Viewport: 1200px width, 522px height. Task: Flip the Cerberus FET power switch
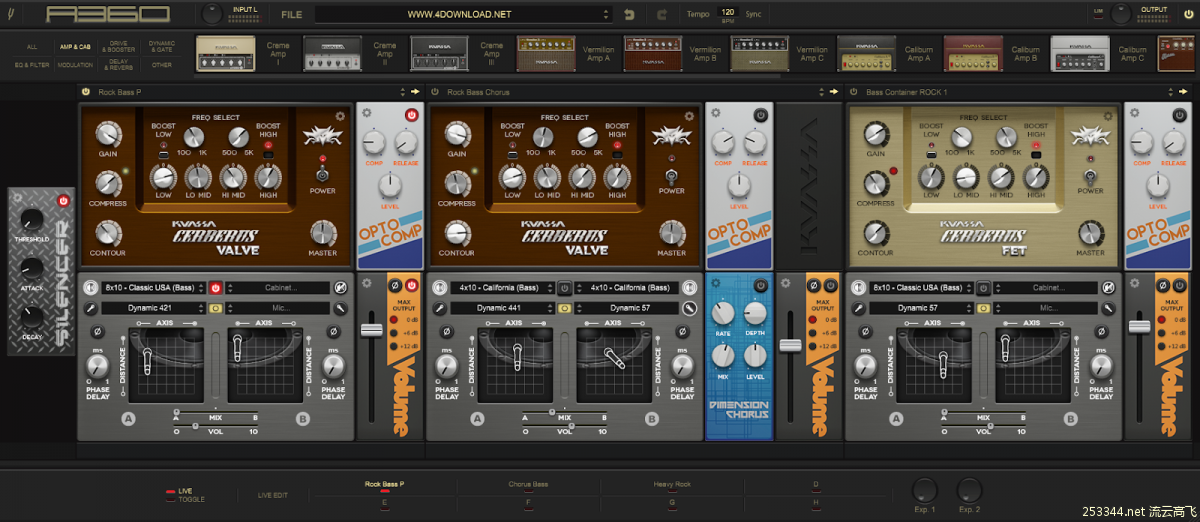coord(1090,176)
